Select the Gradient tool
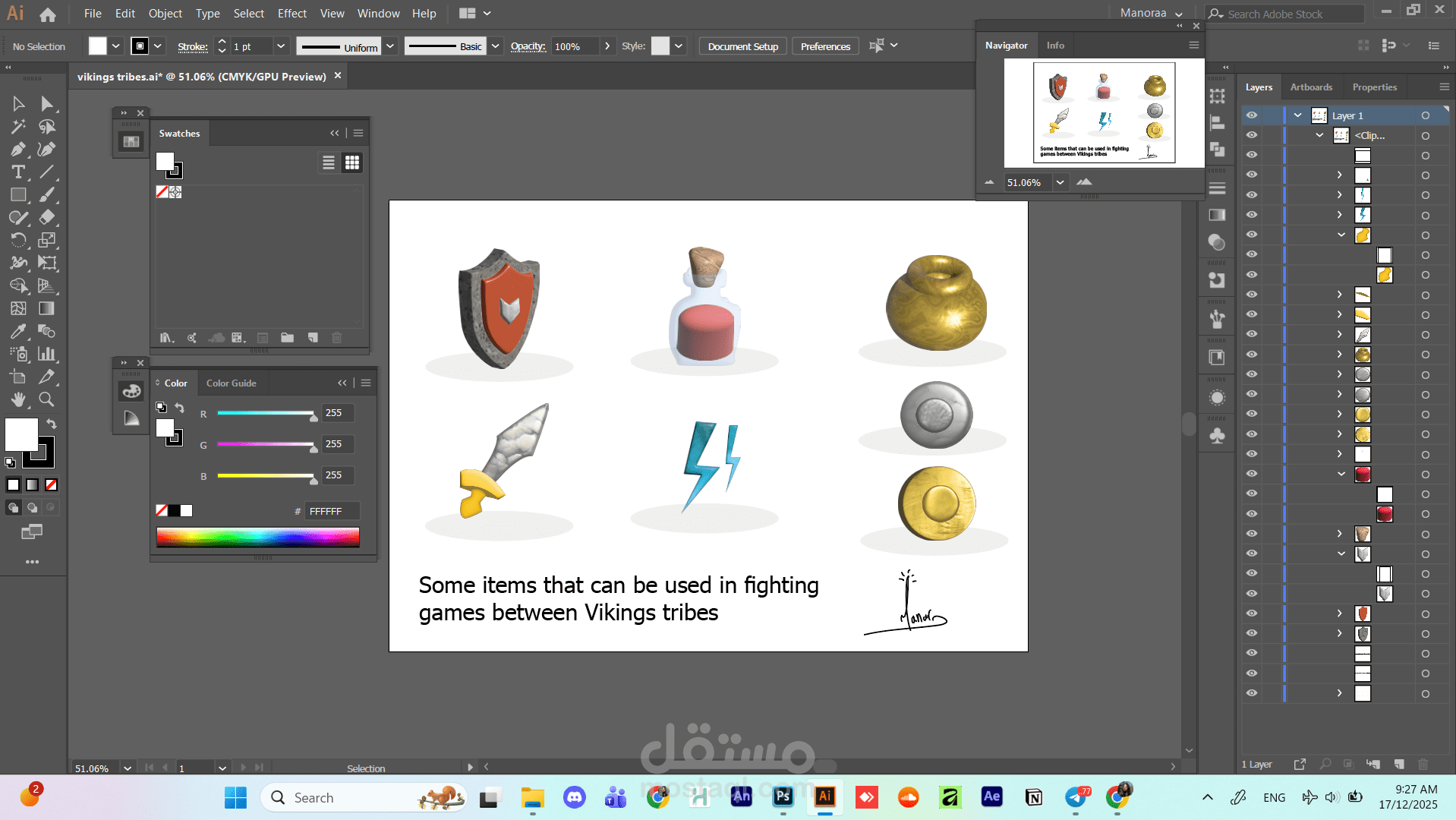 [47, 308]
